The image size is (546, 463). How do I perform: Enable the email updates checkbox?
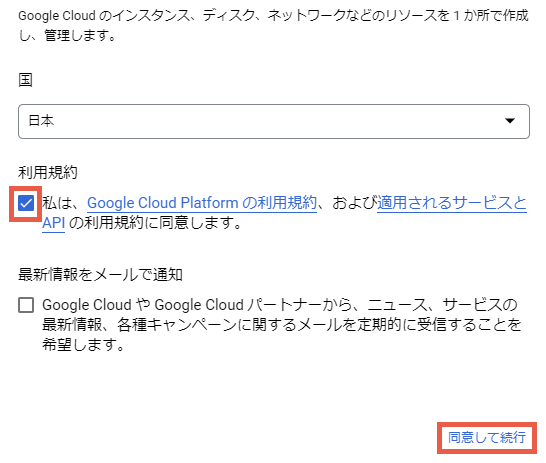tap(26, 305)
